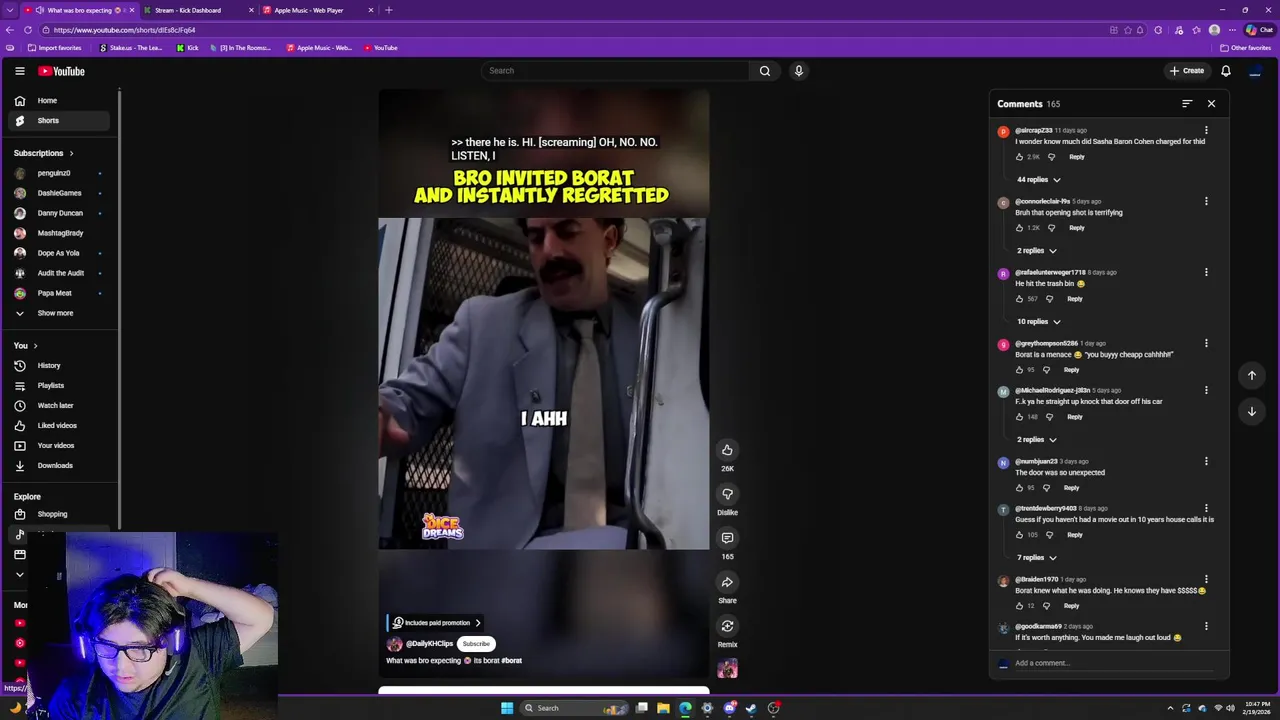Sort comments using the sort icon

click(x=1187, y=104)
